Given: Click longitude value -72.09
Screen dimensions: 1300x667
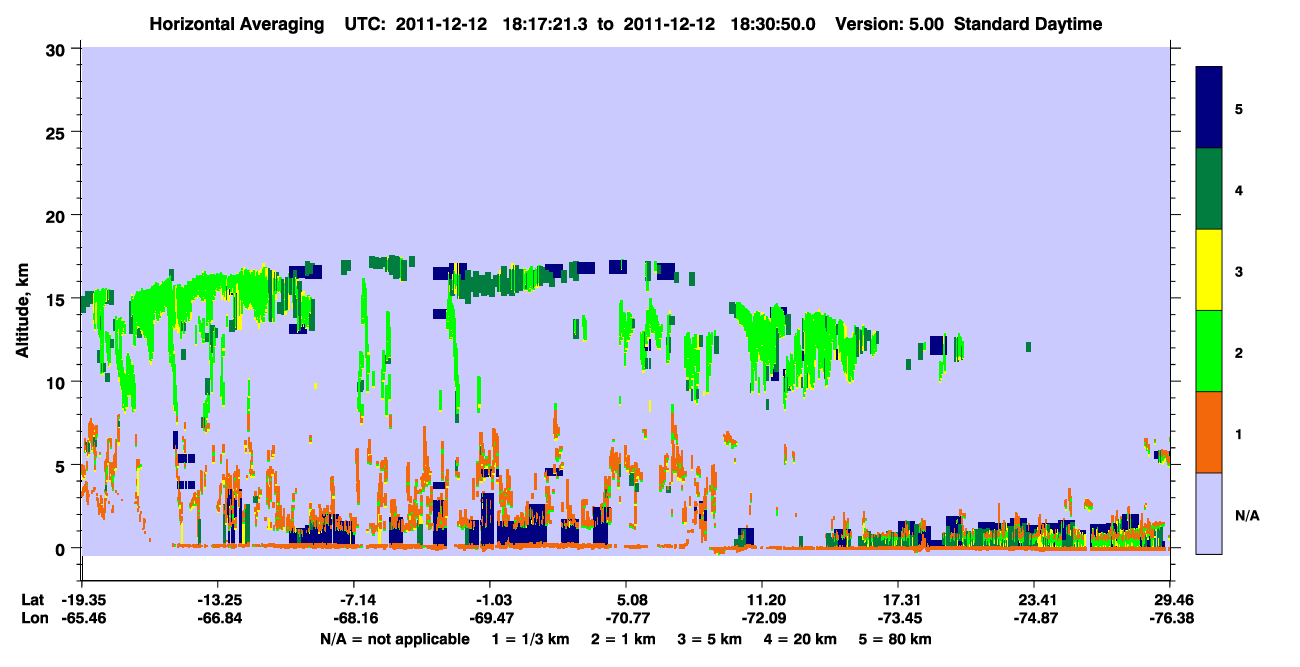Looking at the screenshot, I should pyautogui.click(x=762, y=619).
